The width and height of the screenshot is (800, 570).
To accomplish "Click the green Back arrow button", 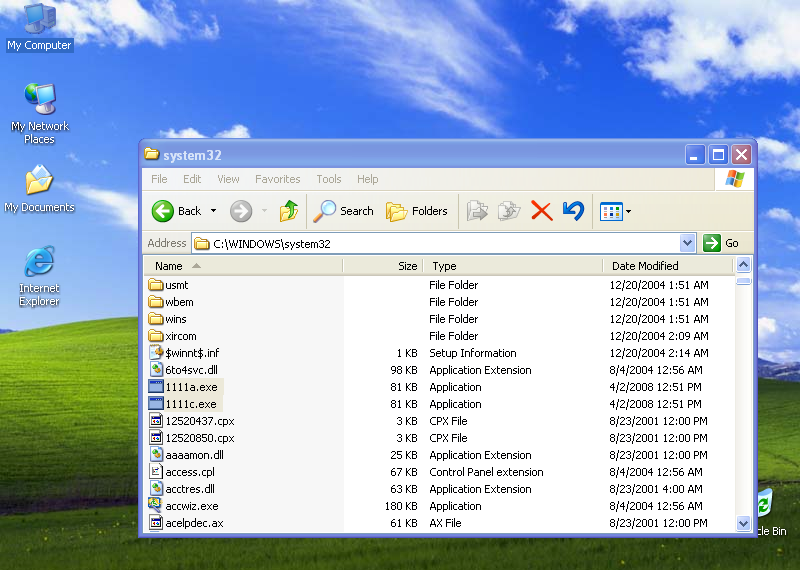I will (163, 211).
